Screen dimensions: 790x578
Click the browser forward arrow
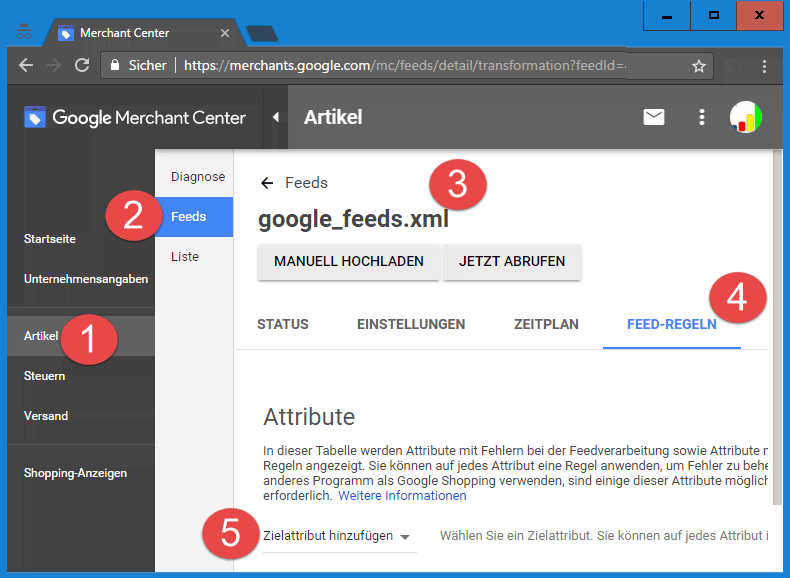tap(53, 66)
